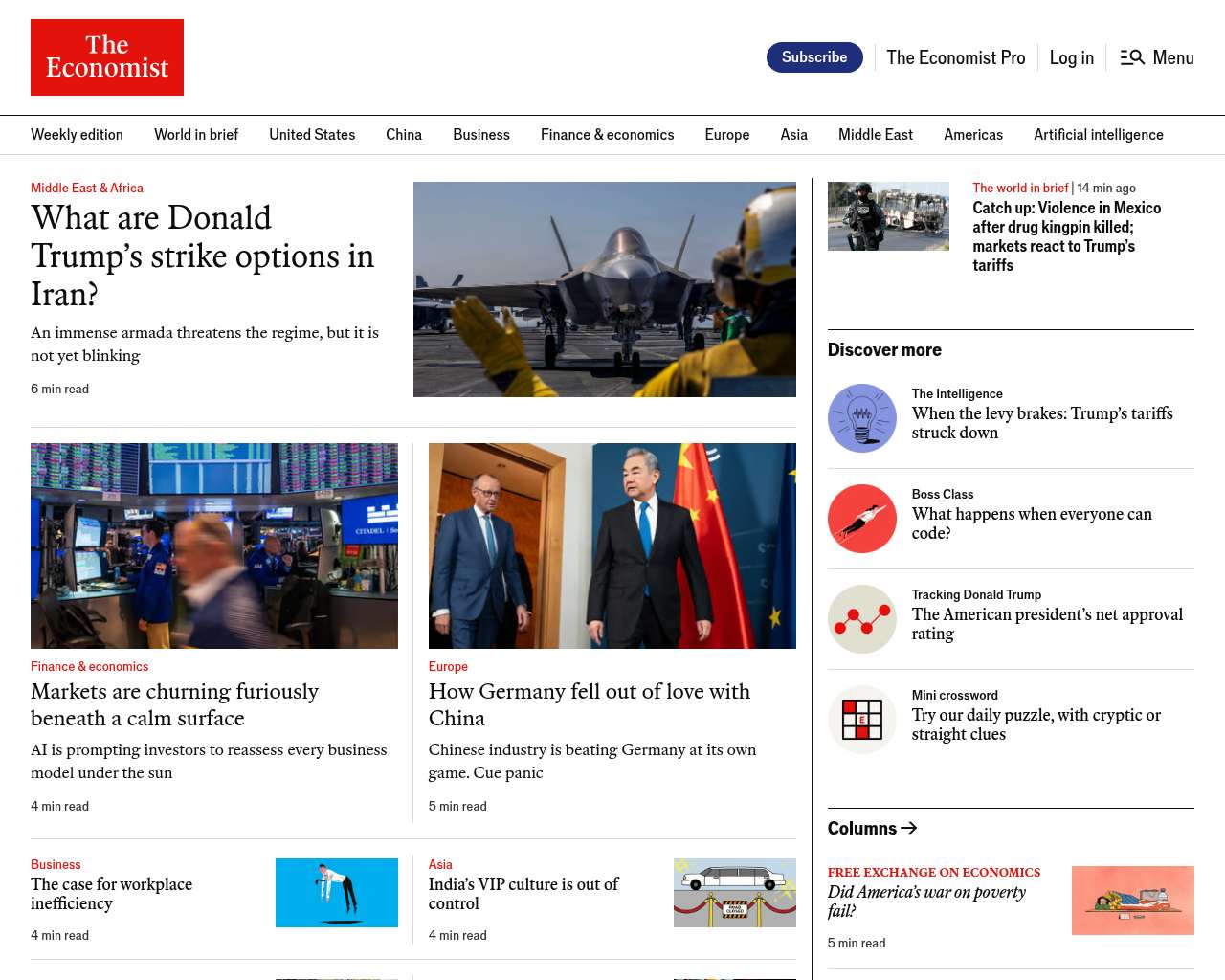Open Finance & economics nav item
Screen dimensions: 1225x980
pyautogui.click(x=607, y=135)
